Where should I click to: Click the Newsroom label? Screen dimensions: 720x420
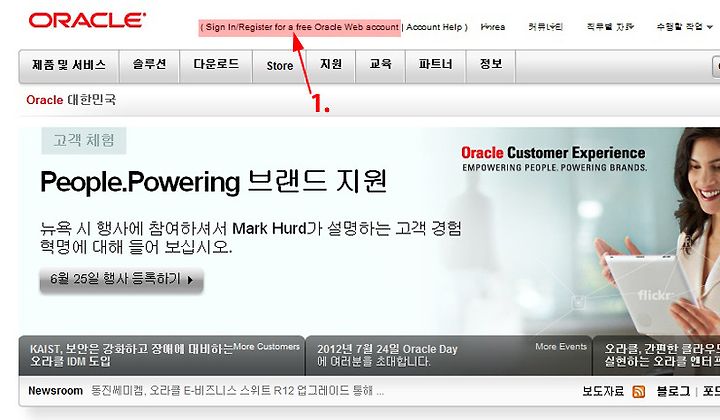tap(56, 391)
